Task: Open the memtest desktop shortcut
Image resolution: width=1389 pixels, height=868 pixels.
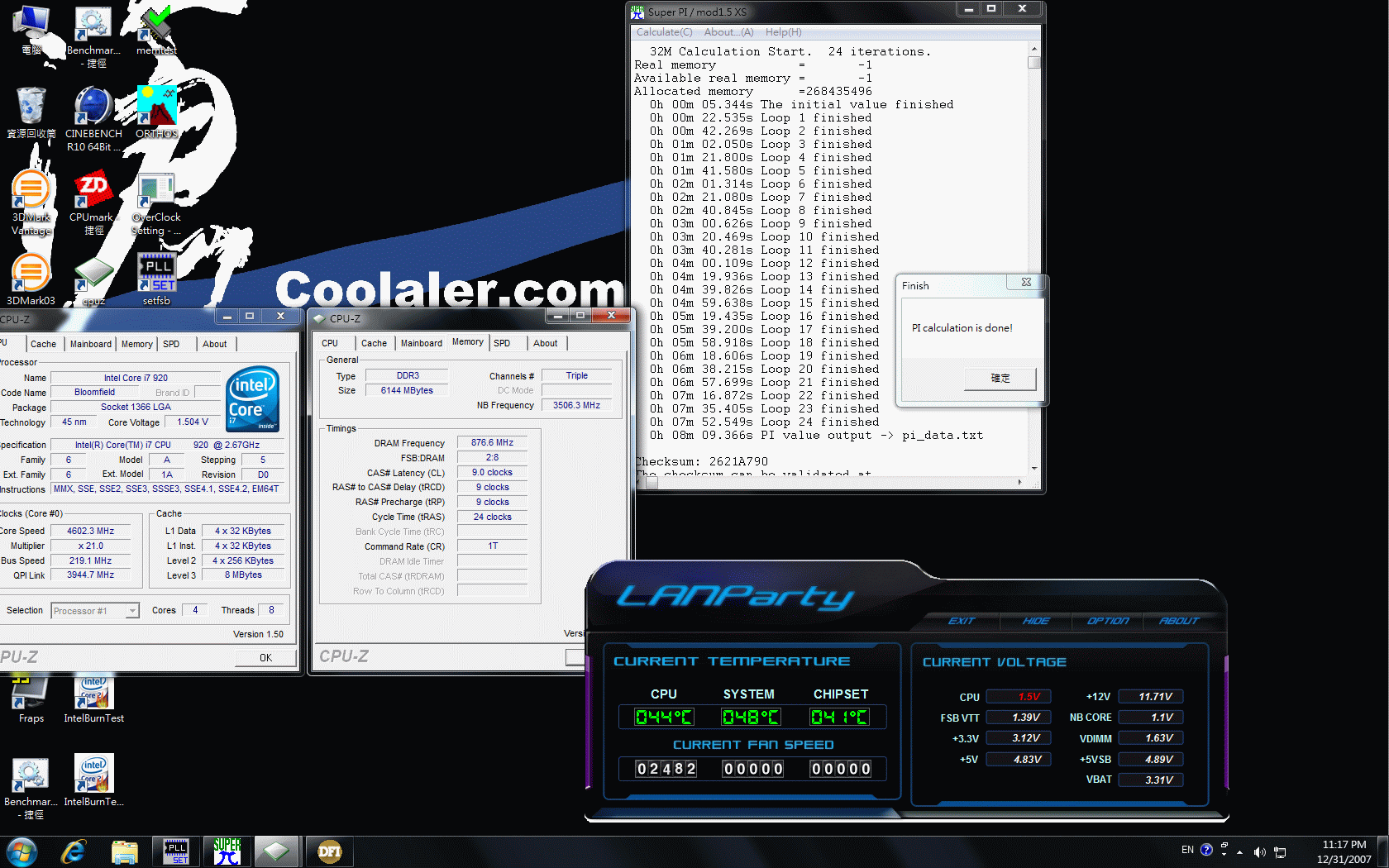Action: (x=156, y=30)
